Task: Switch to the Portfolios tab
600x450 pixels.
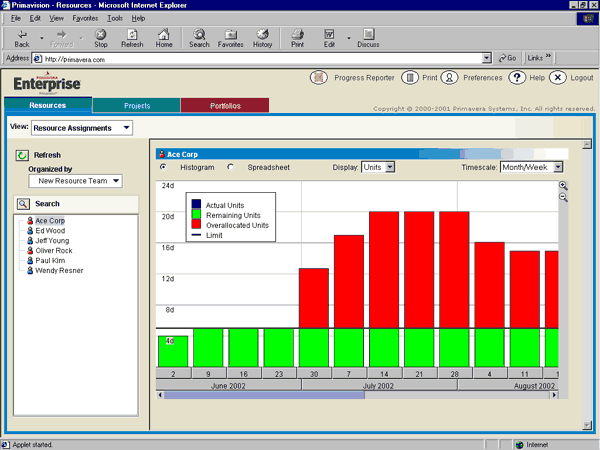Action: pyautogui.click(x=225, y=106)
